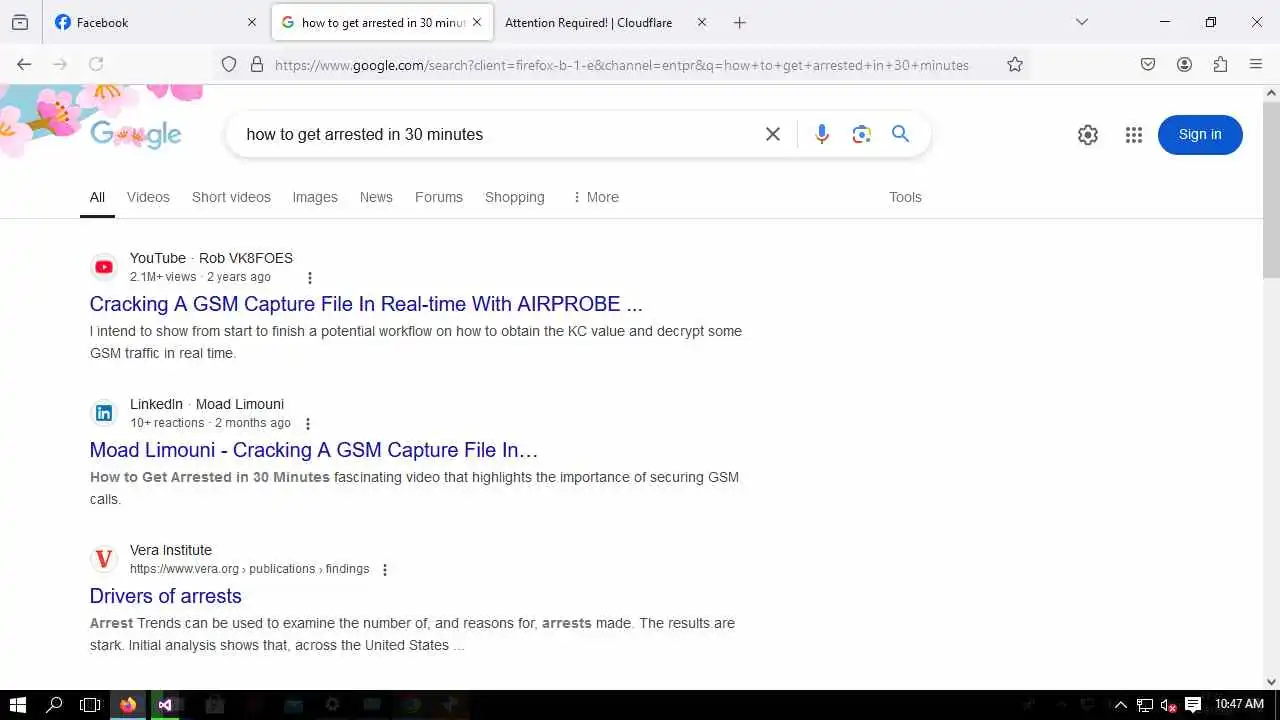View site security lock information

tap(257, 64)
